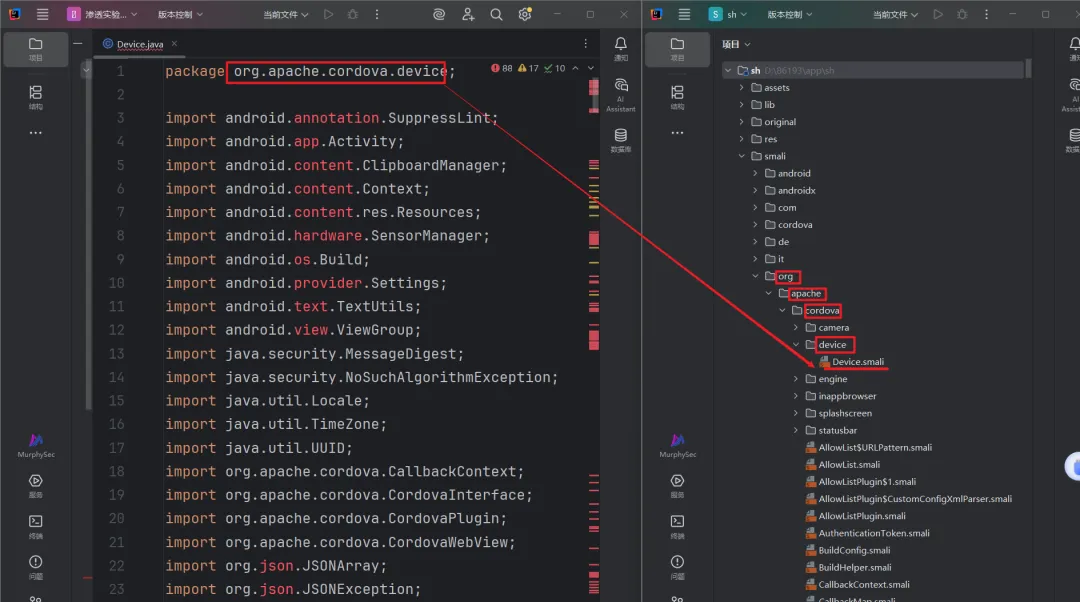The width and height of the screenshot is (1080, 602).
Task: Select the splashscreen folder
Action: pos(839,413)
